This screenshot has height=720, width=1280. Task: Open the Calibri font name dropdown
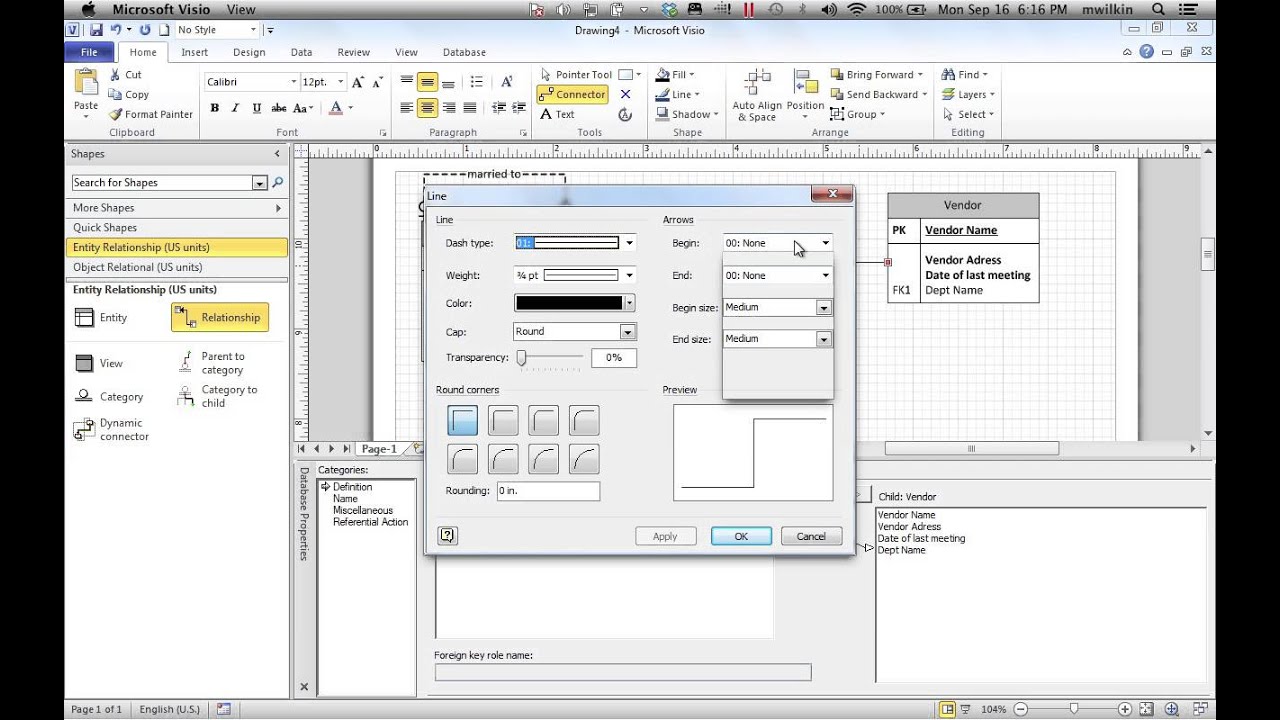(293, 82)
